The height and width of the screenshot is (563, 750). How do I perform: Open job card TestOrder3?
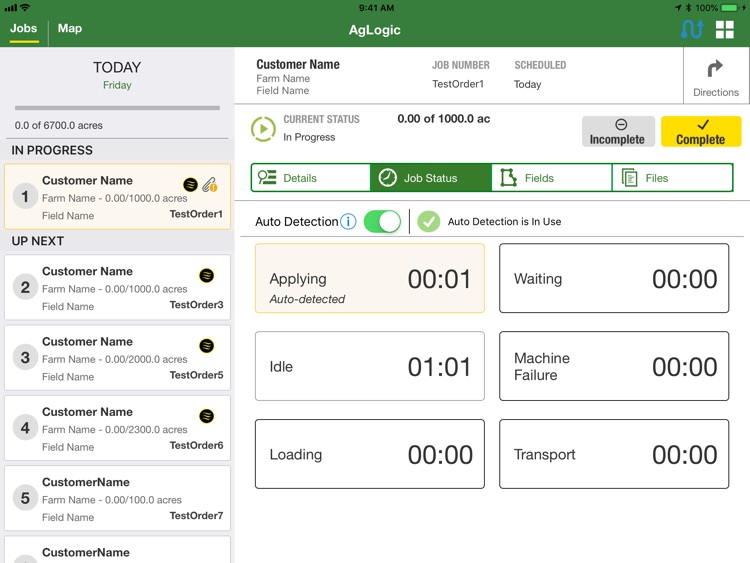117,287
